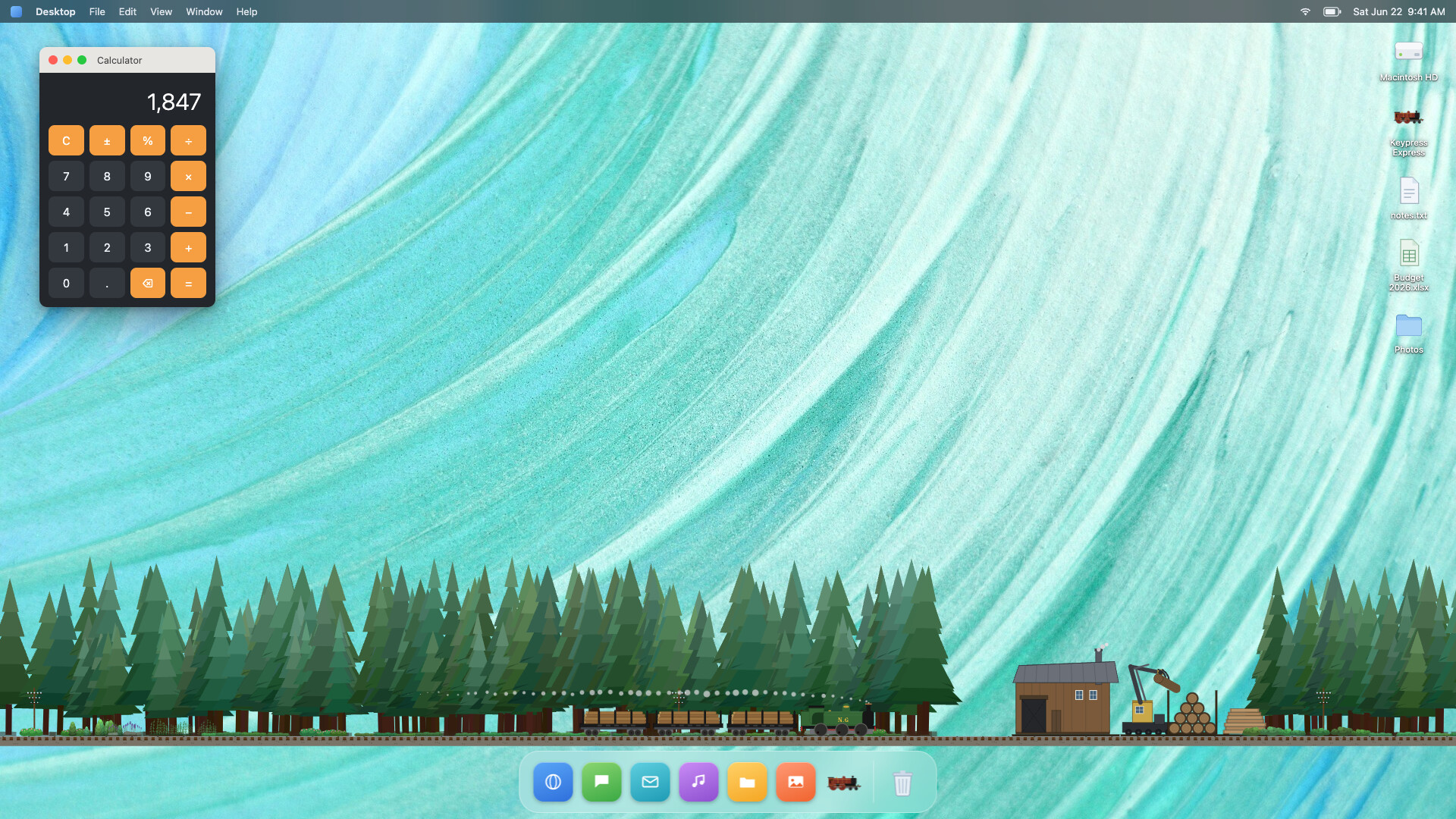Click the multiply button in Calculator
This screenshot has width=1456, height=819.
188,176
